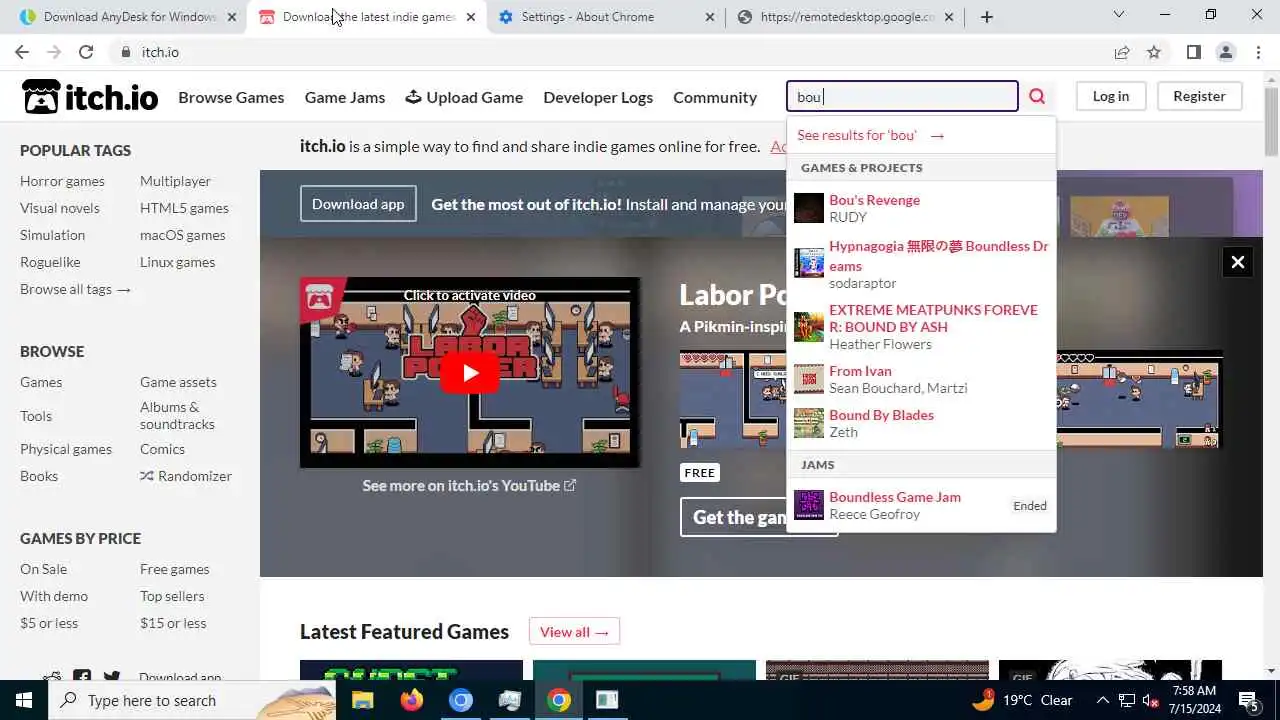Open the HTML5 games tag
Screen dimensions: 1280x720
[184, 208]
